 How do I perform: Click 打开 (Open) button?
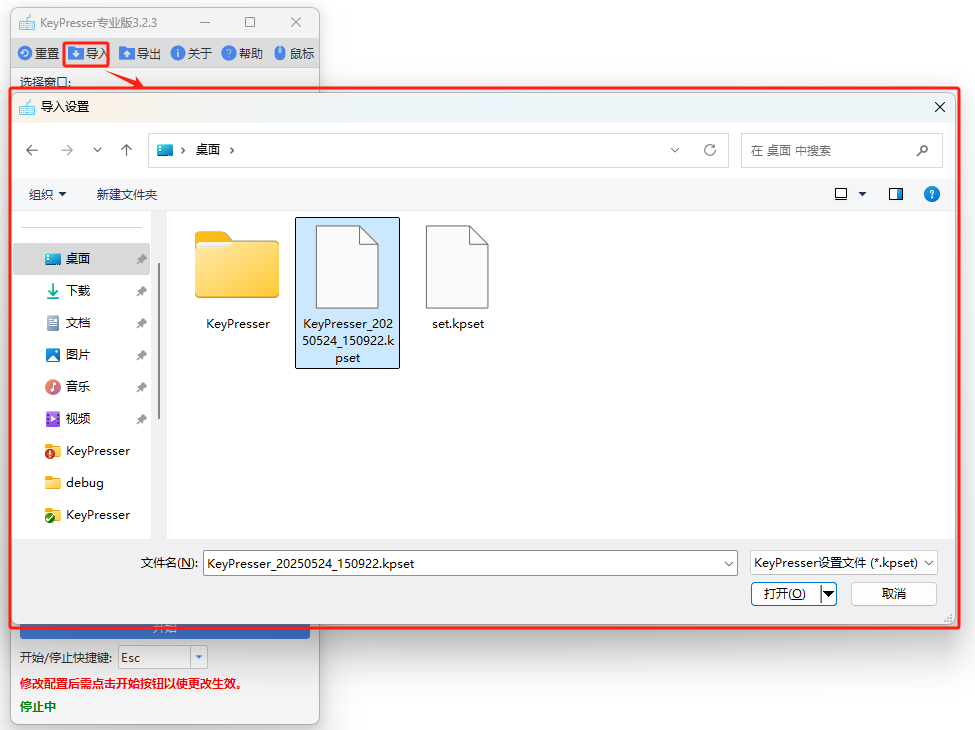[x=785, y=594]
